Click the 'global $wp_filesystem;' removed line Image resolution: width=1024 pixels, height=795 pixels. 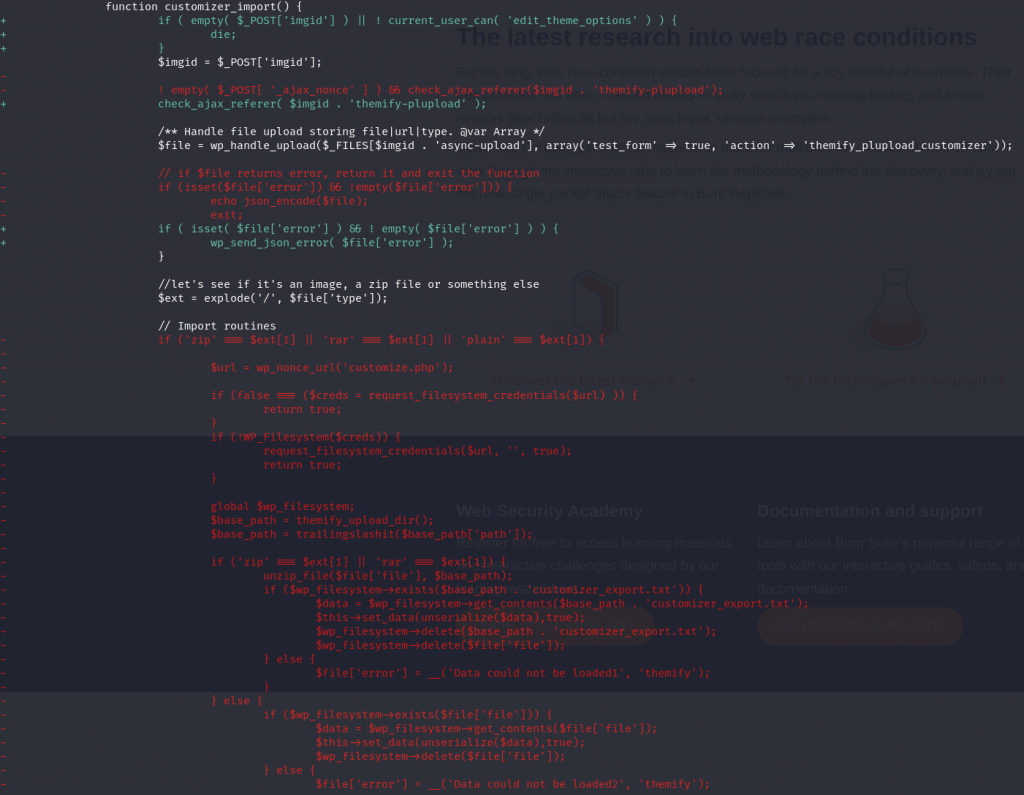[x=282, y=506]
